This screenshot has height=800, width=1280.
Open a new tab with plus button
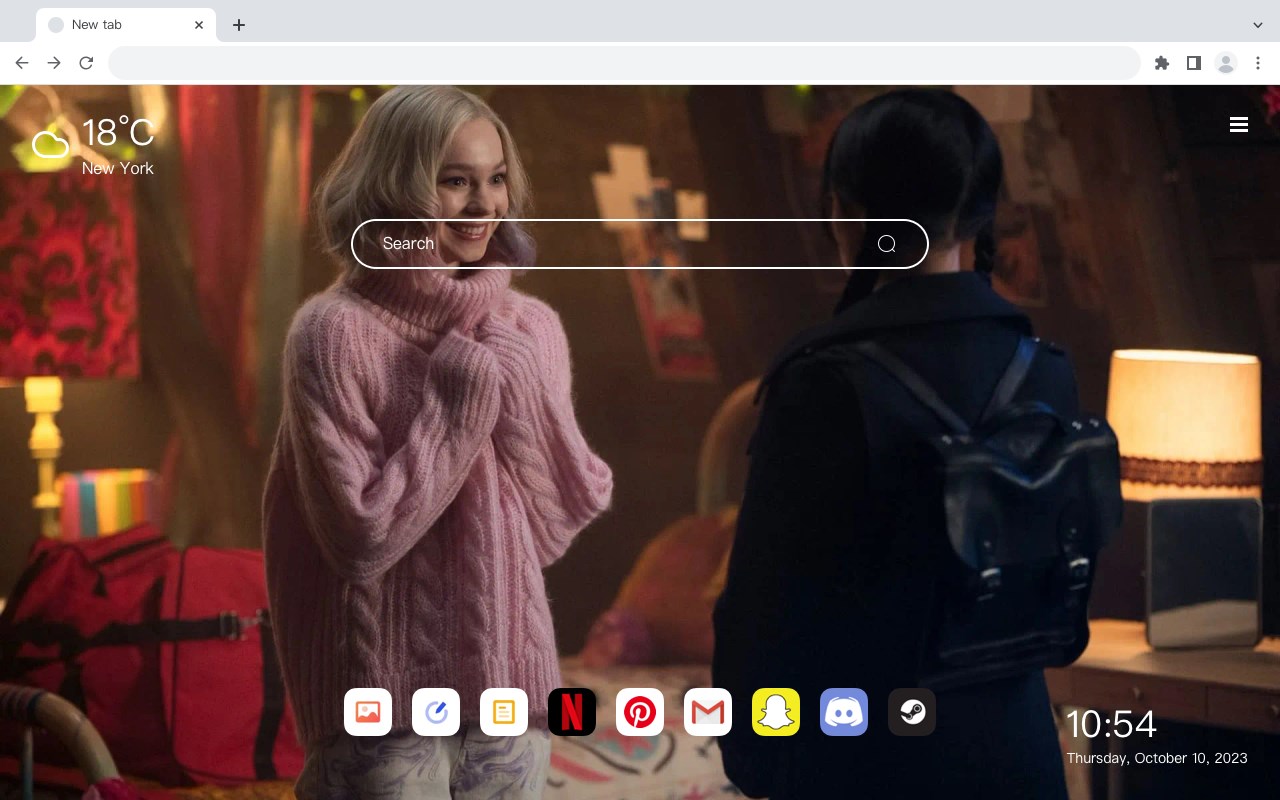(x=238, y=25)
